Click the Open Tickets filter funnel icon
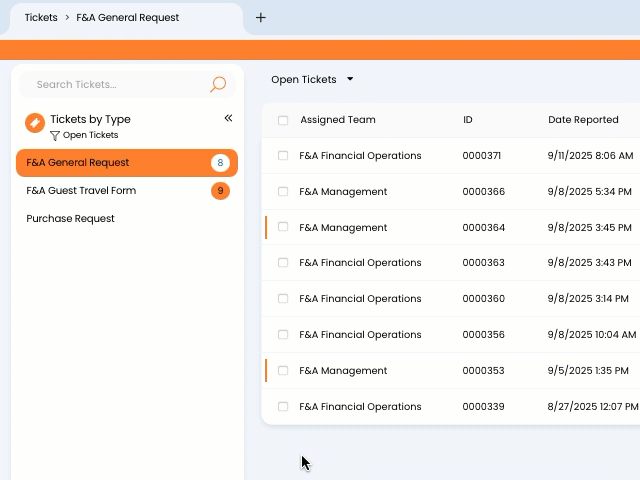The width and height of the screenshot is (640, 480). 55,135
